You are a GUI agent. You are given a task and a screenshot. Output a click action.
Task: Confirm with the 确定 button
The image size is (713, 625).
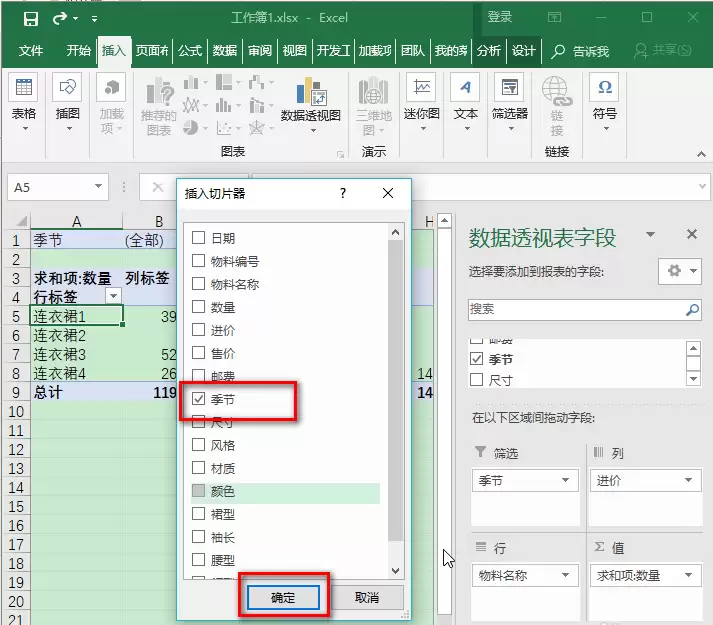(283, 597)
